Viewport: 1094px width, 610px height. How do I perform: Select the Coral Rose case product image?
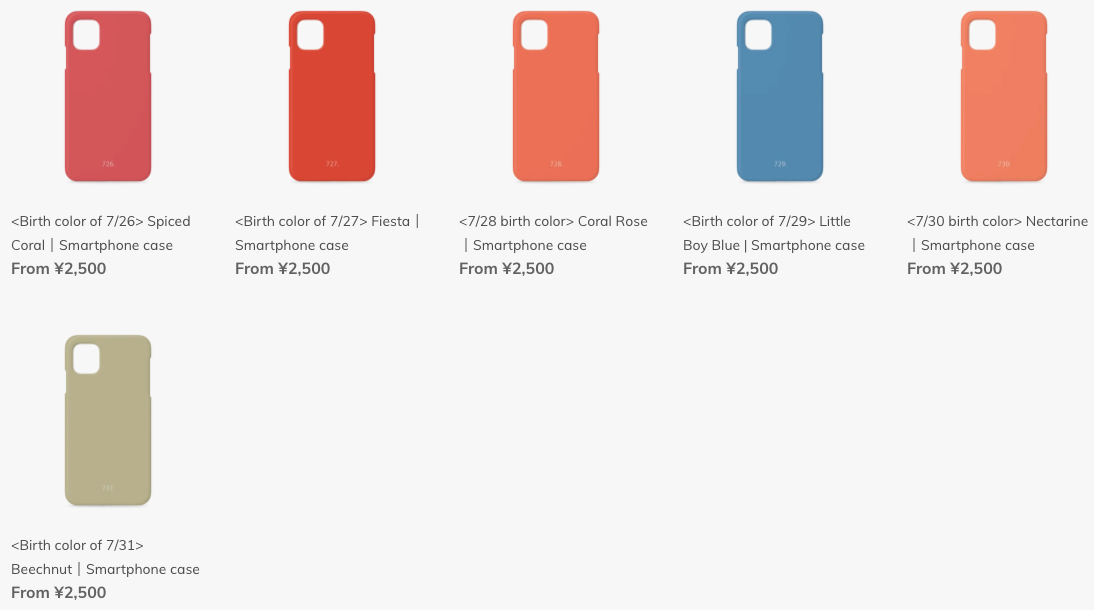(x=556, y=97)
